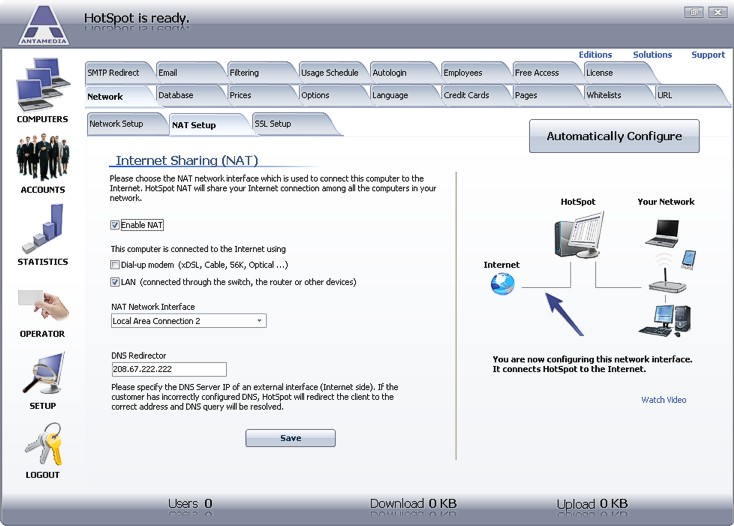Viewport: 734px width, 526px height.
Task: Click the Download 0 KB status text
Action: coord(413,504)
